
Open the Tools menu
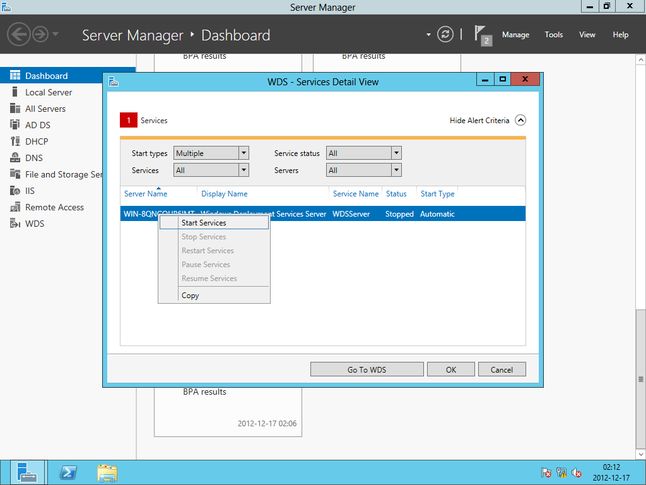(x=553, y=35)
